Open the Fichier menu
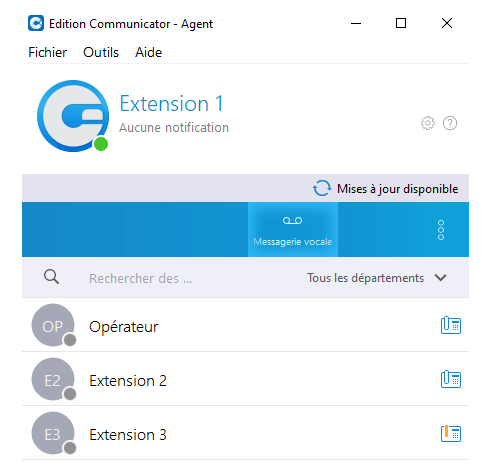Screen dimensions: 488x464 tap(47, 52)
